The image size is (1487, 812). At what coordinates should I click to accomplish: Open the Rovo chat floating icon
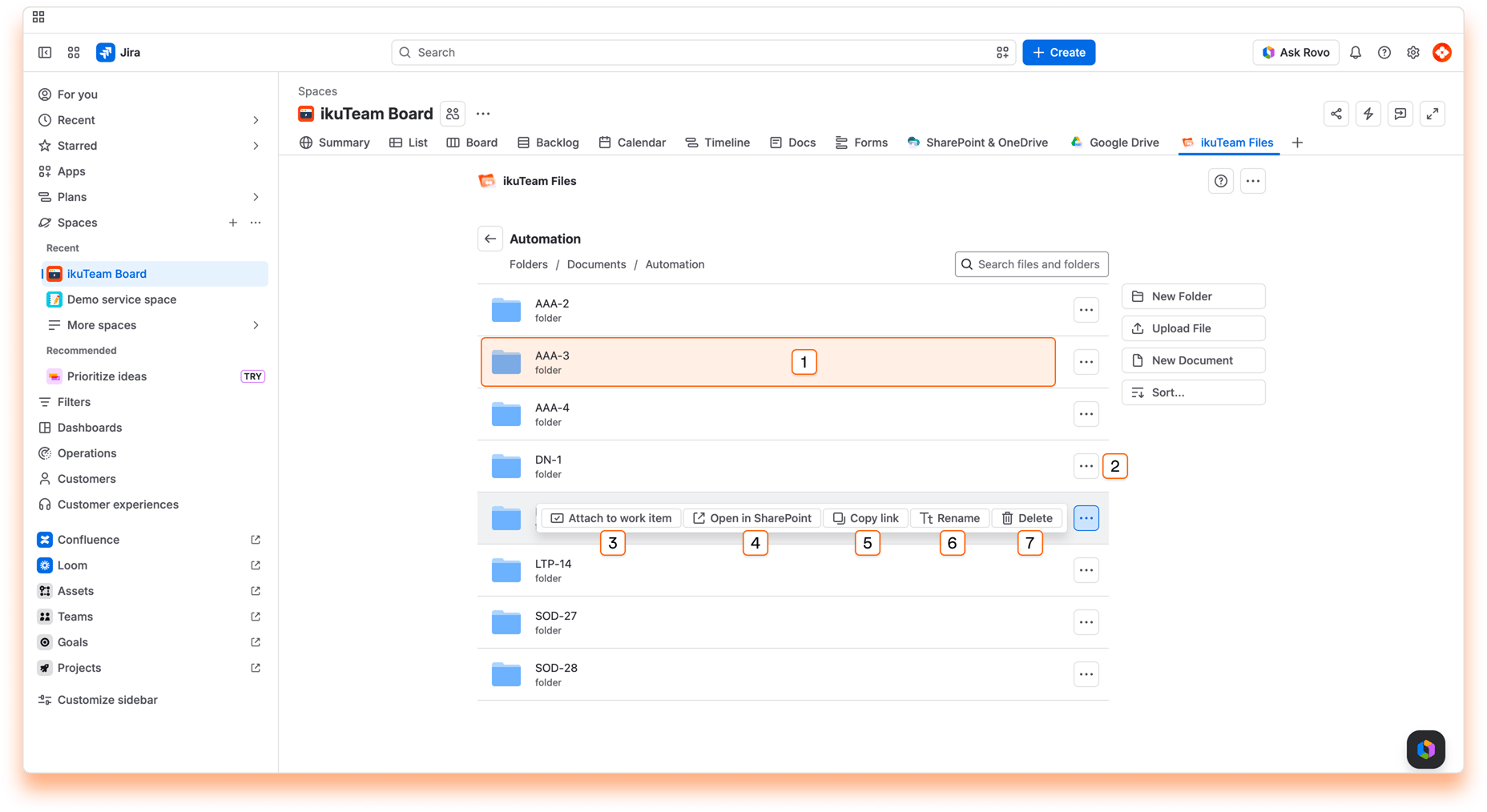(1426, 749)
